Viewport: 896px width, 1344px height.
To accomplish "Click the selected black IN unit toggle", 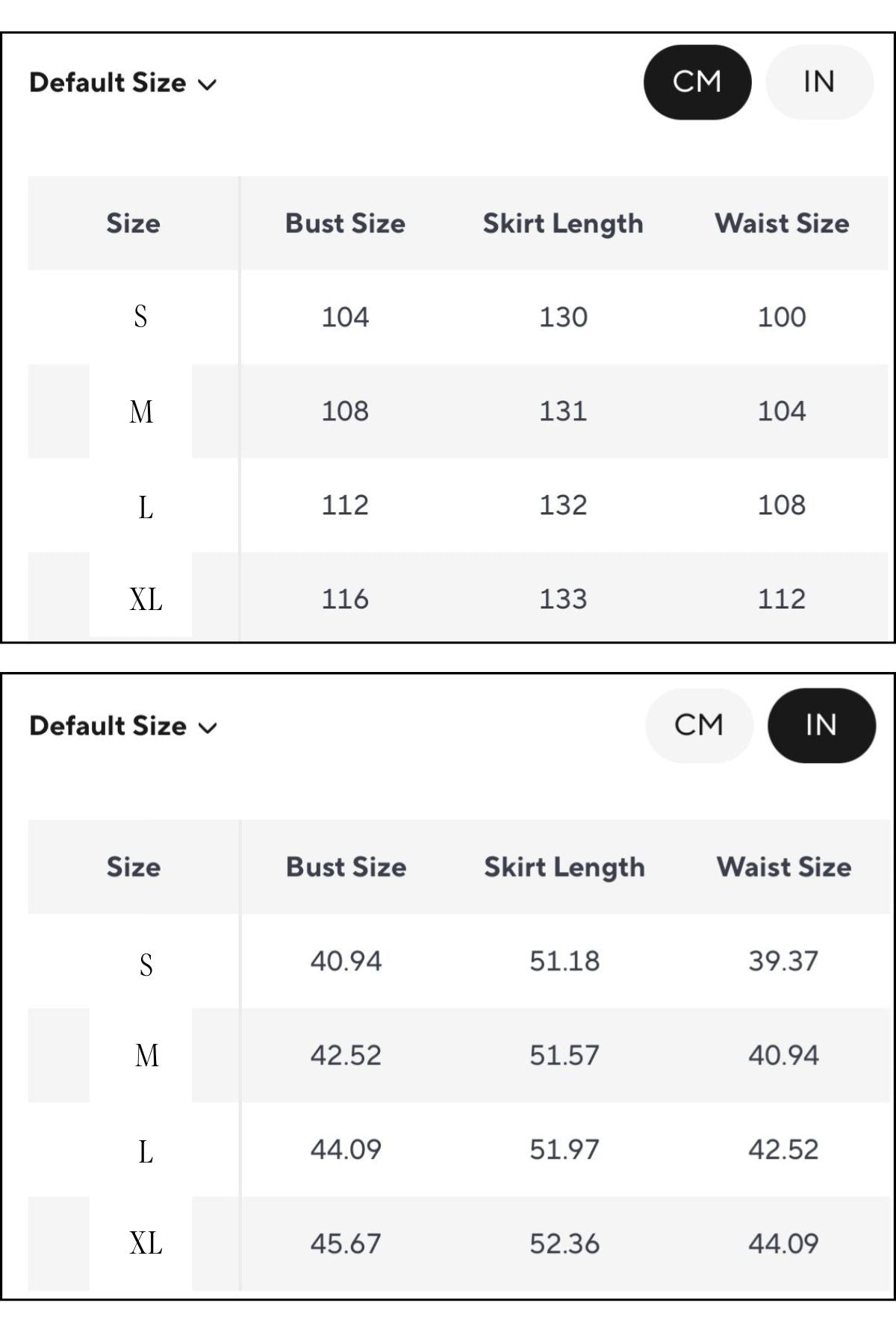I will pyautogui.click(x=821, y=725).
